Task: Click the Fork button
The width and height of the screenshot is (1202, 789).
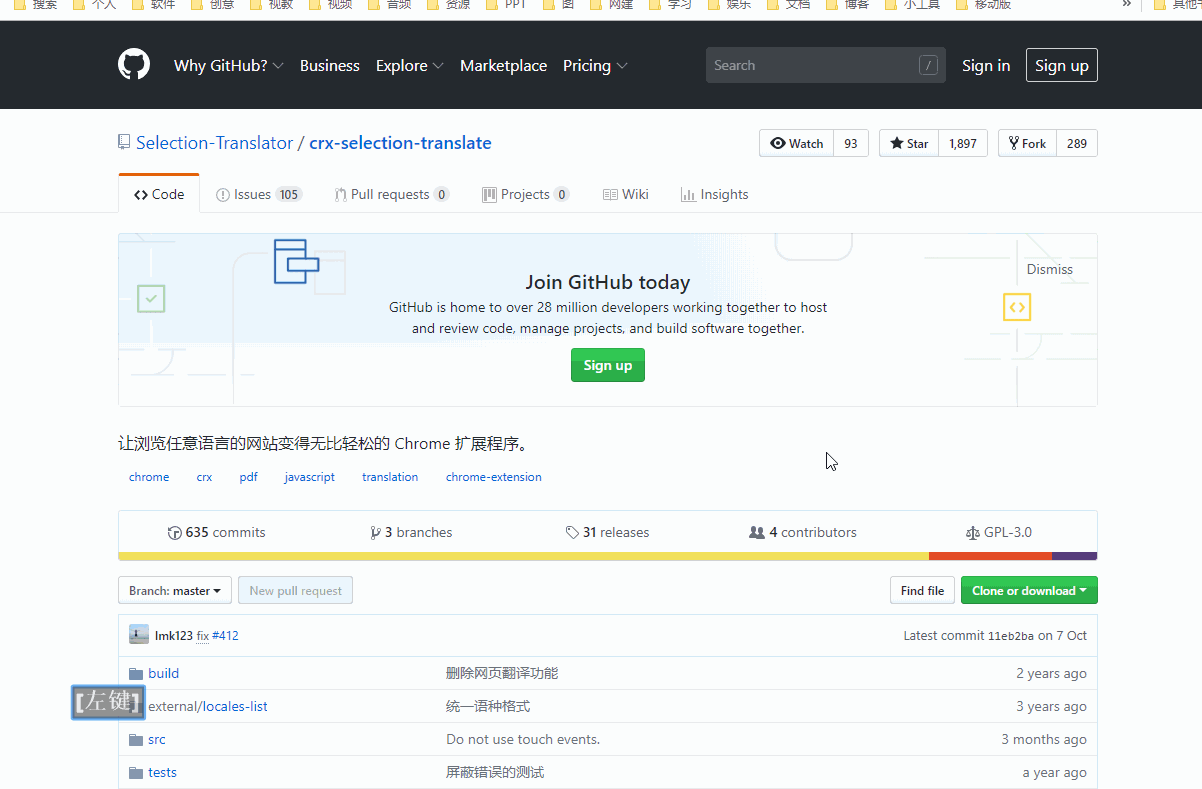Action: (x=1027, y=143)
